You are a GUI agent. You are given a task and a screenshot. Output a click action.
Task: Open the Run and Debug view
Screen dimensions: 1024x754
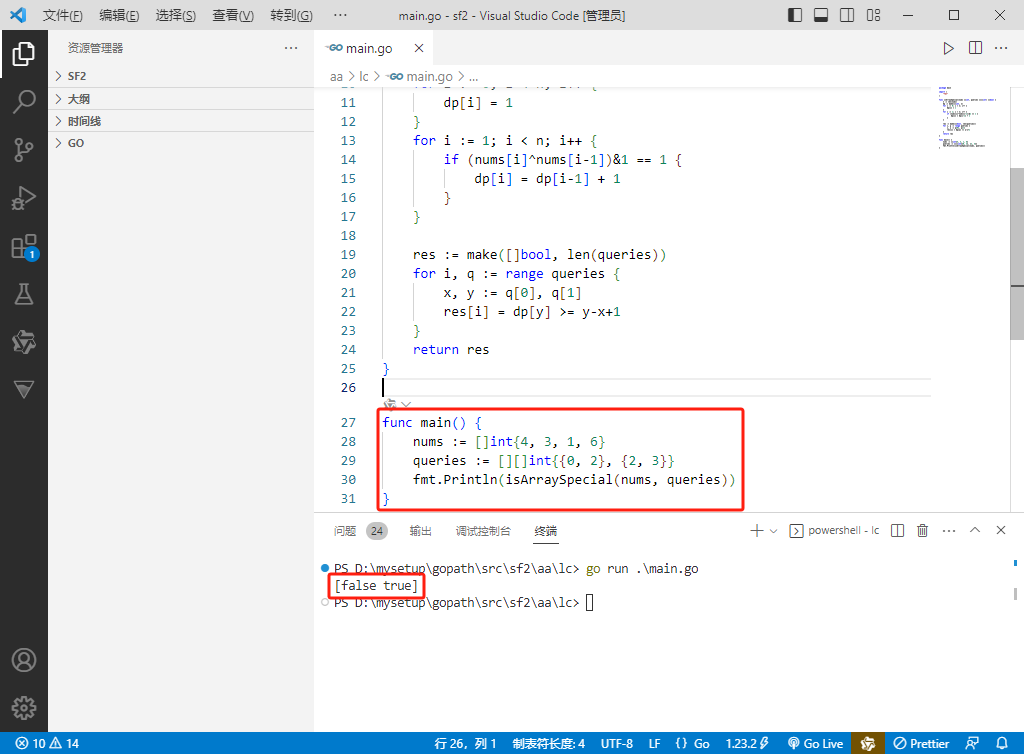pyautogui.click(x=24, y=198)
